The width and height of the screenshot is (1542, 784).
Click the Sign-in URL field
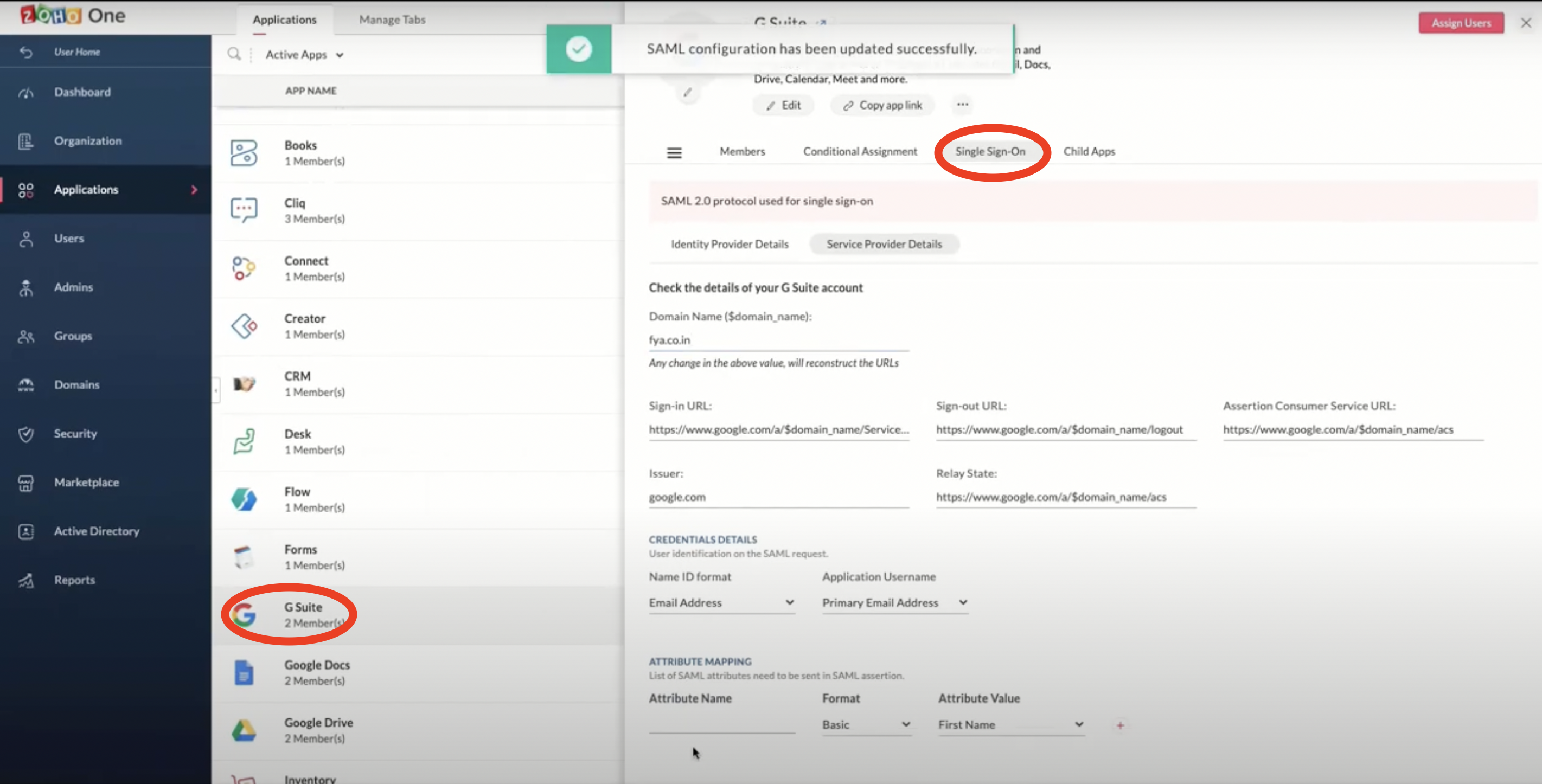[x=779, y=430]
